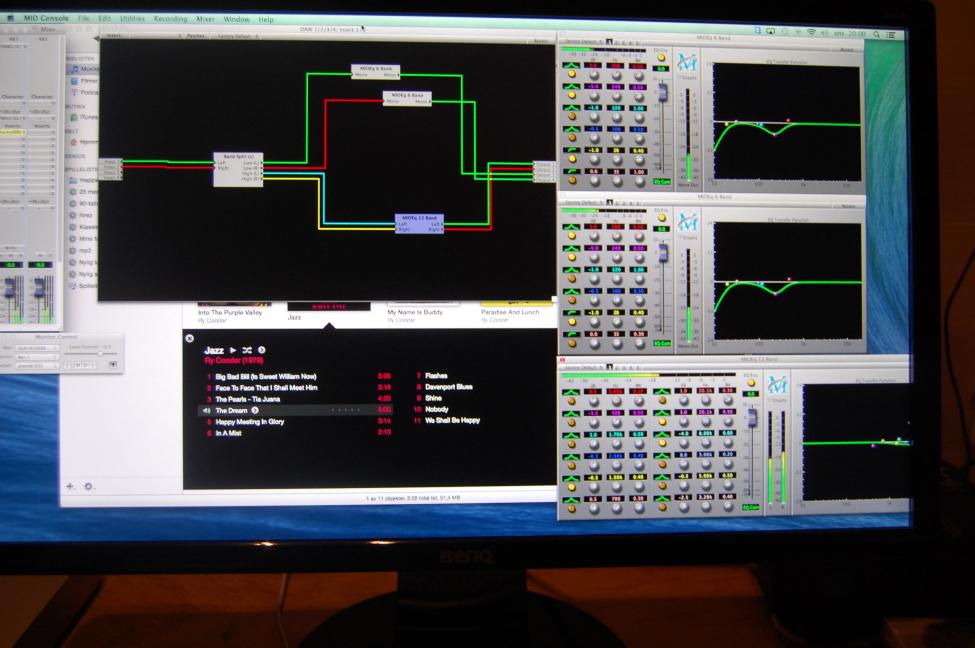This screenshot has width=975, height=648.
Task: Play the Jazz album in iTunes
Action: (x=233, y=350)
